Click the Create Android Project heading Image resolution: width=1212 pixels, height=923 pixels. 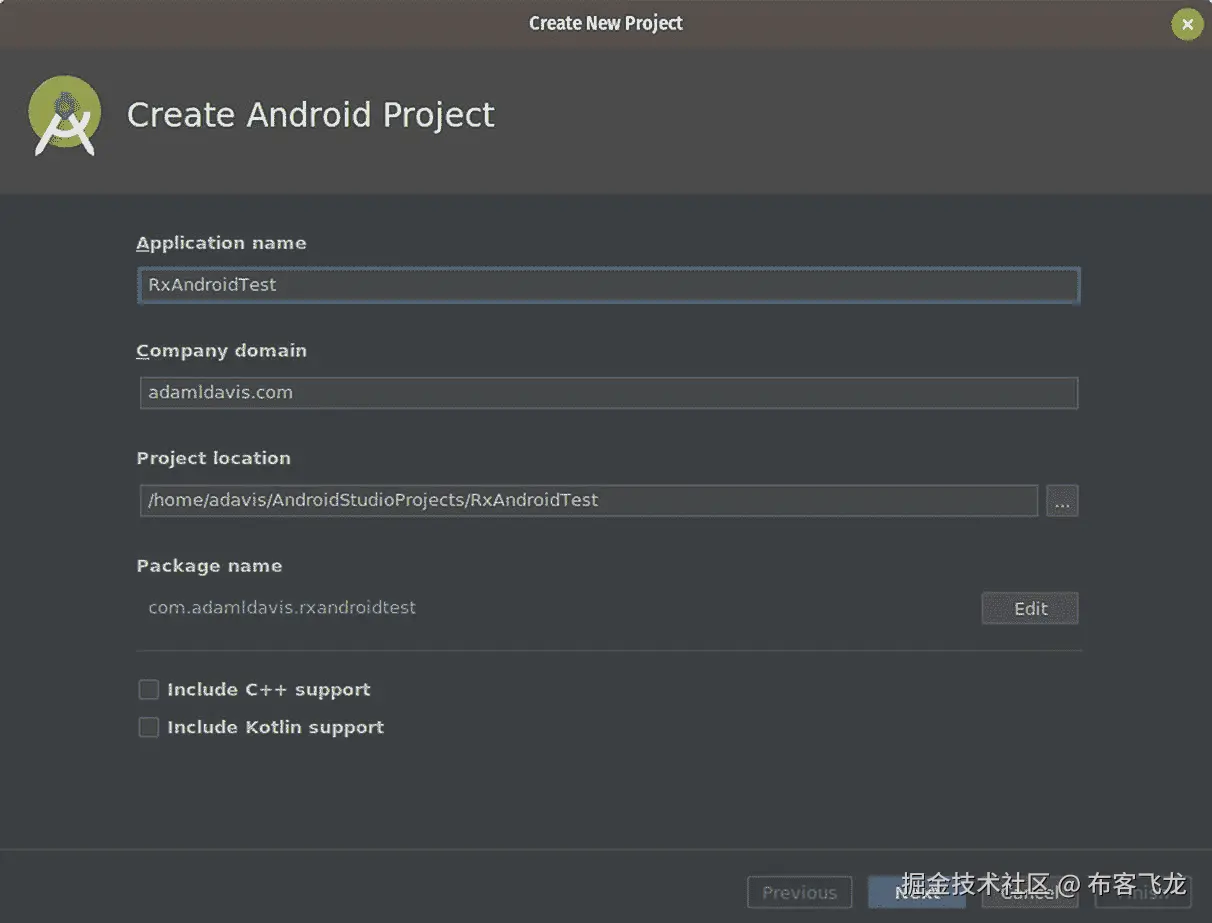point(310,115)
